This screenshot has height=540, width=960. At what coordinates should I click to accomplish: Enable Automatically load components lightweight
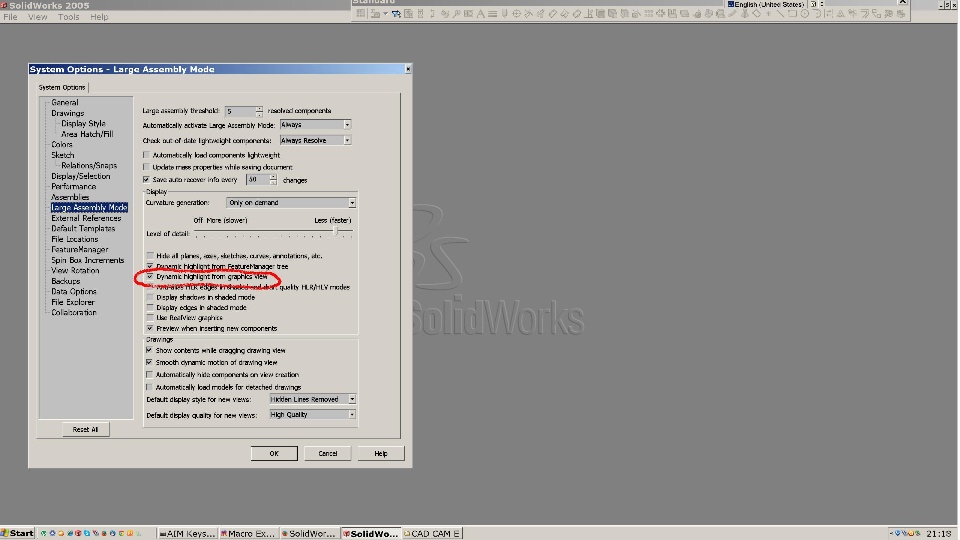click(146, 155)
